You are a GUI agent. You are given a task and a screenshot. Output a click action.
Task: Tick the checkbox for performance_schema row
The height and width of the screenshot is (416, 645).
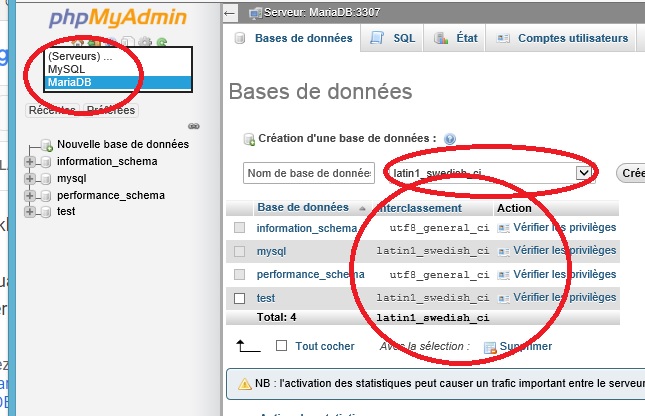[239, 274]
